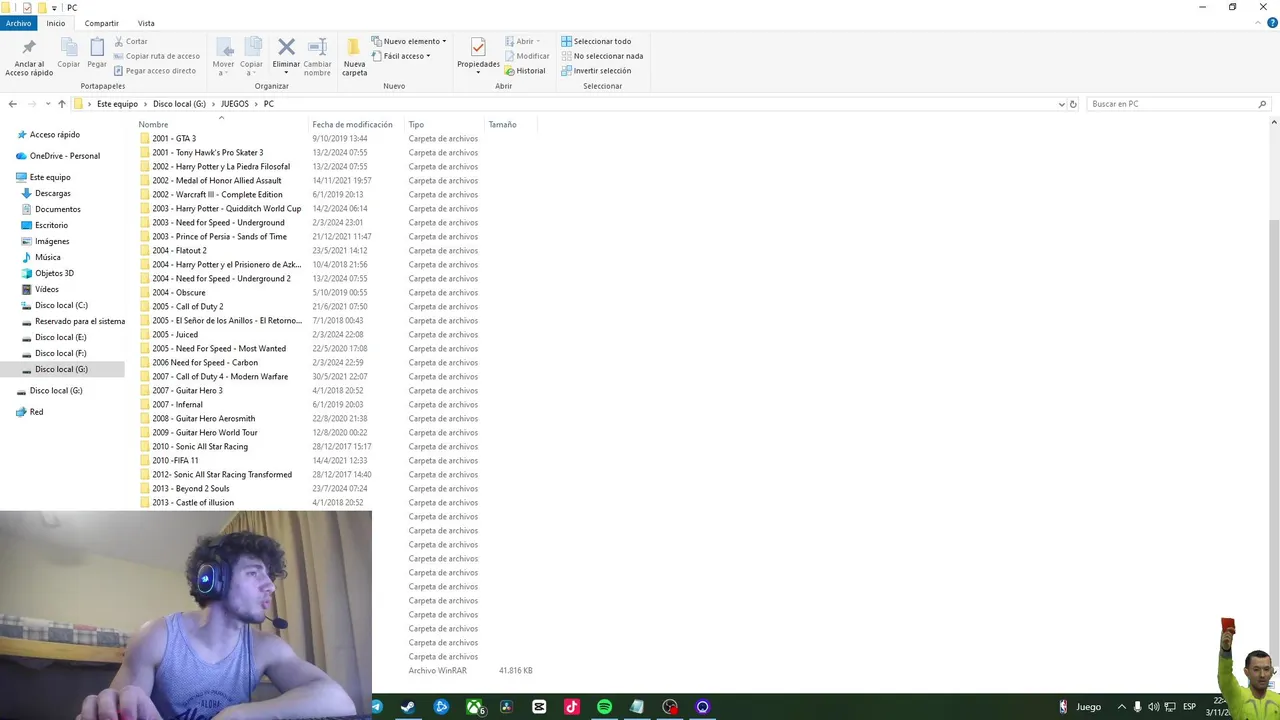Select Descargas in the navigation pane
The image size is (1280, 720).
coord(52,193)
